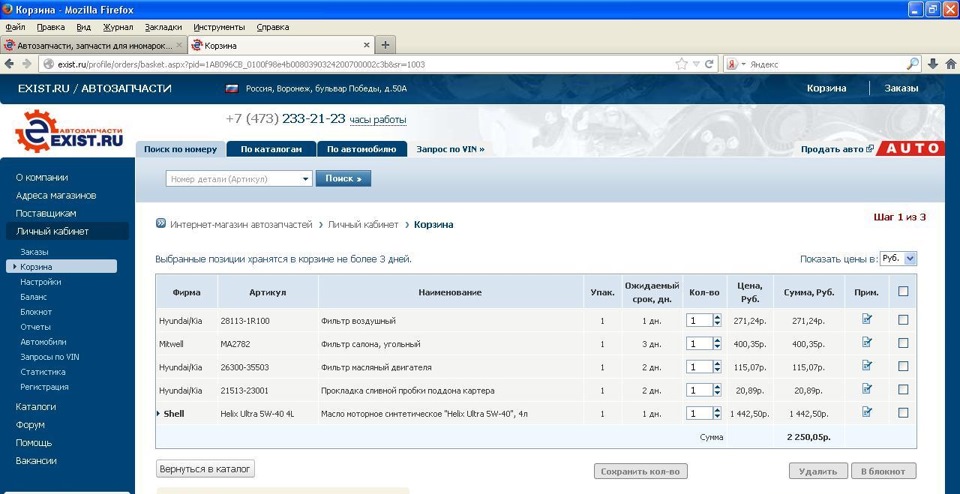Viewport: 960px width, 494px height.
Task: Open the Журнал menu
Action: (x=118, y=27)
